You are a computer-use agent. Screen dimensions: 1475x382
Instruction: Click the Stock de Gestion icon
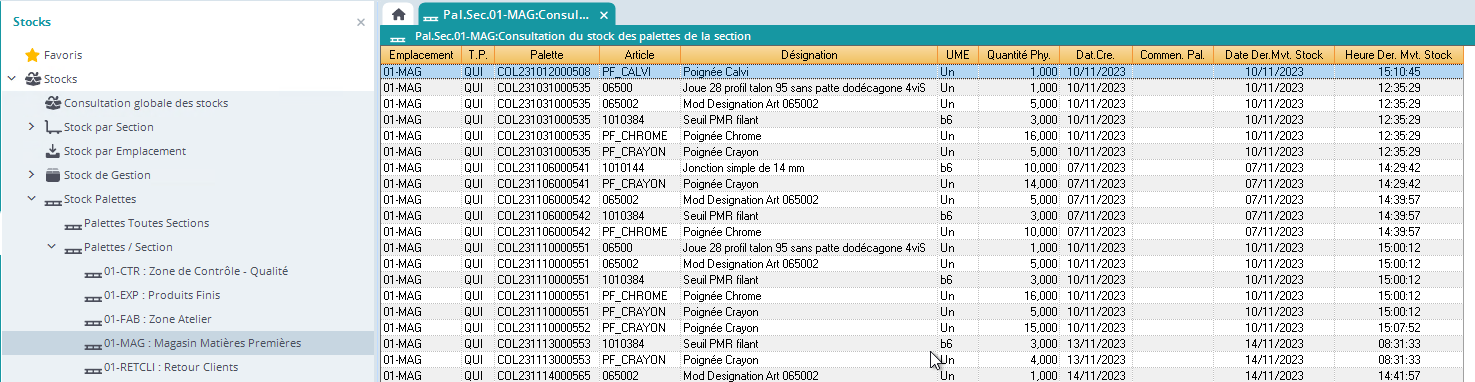(x=53, y=175)
